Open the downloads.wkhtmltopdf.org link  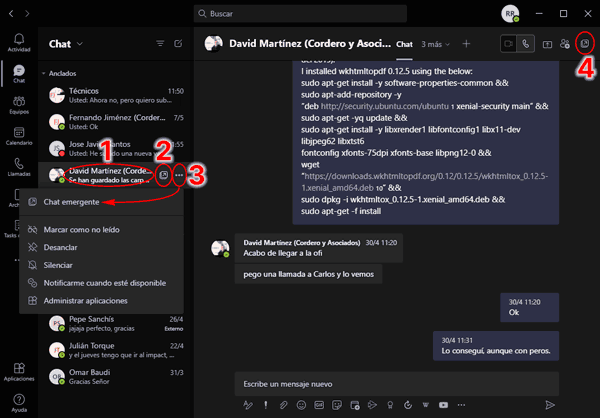tap(424, 182)
